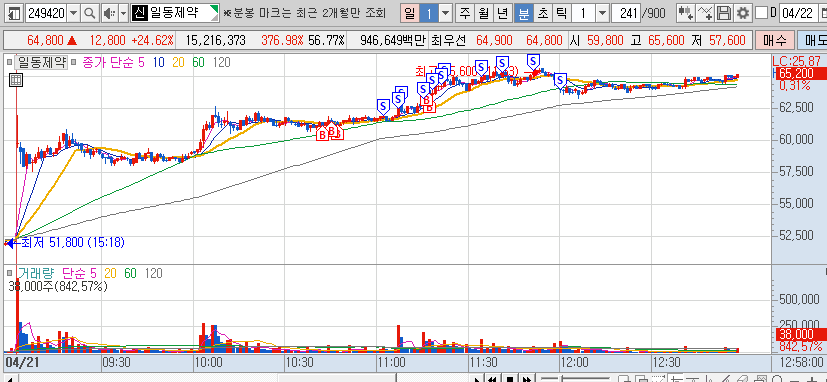
Task: Click the 15,216,373 volume value
Action: [x=216, y=40]
